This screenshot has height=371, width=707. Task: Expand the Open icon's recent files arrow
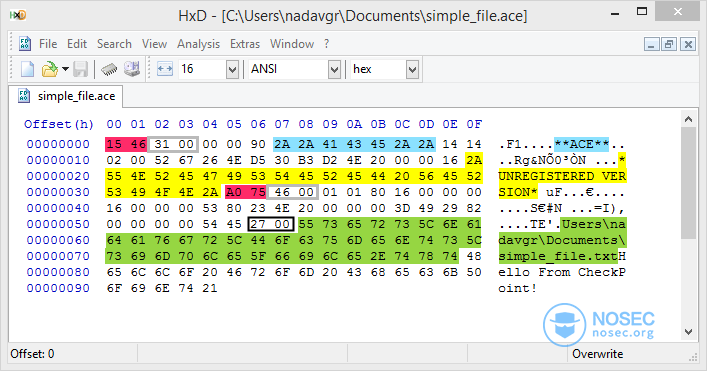coord(65,69)
